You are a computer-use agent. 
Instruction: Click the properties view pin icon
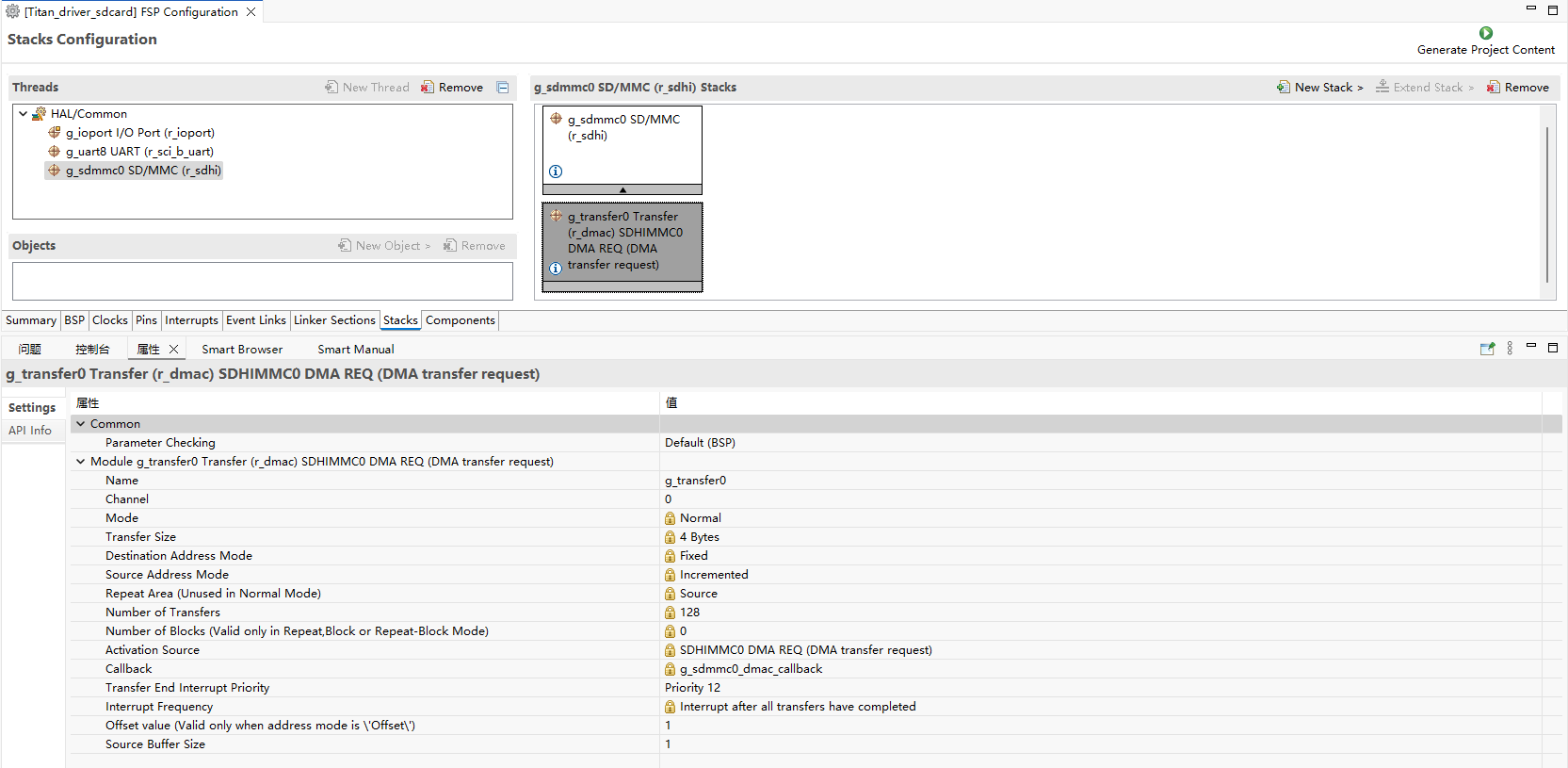(1487, 349)
